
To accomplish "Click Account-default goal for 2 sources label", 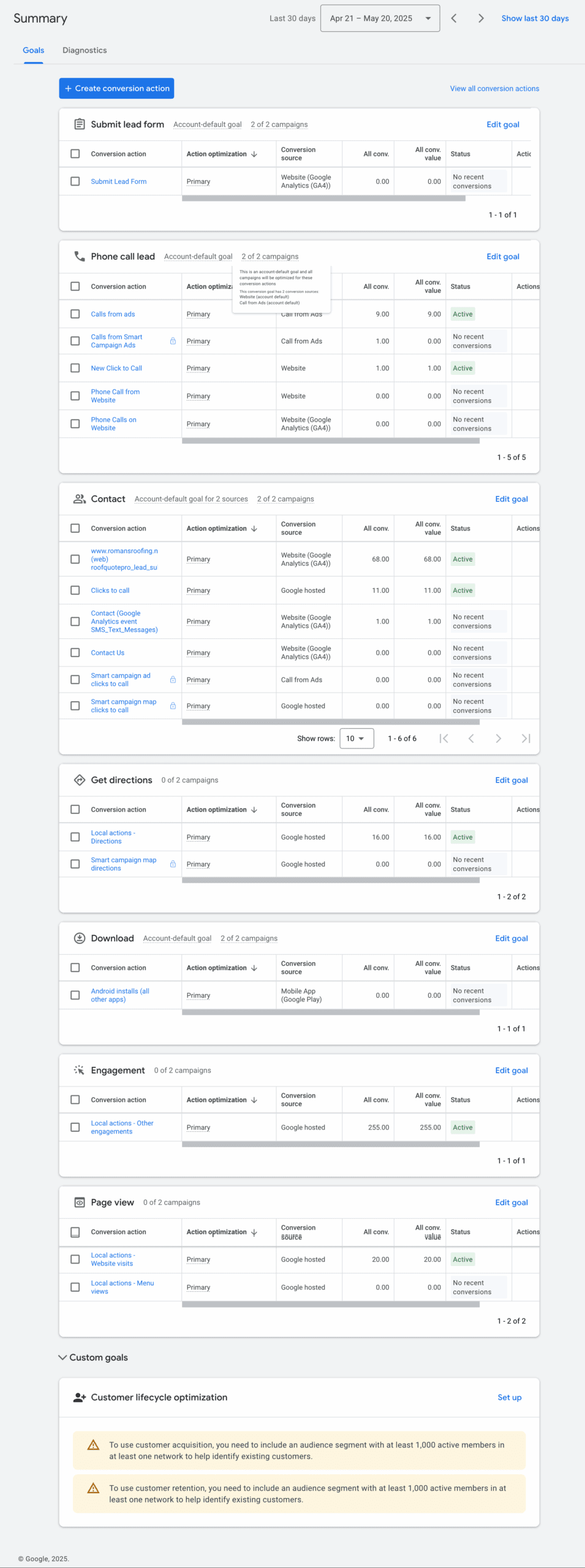I will [x=191, y=499].
